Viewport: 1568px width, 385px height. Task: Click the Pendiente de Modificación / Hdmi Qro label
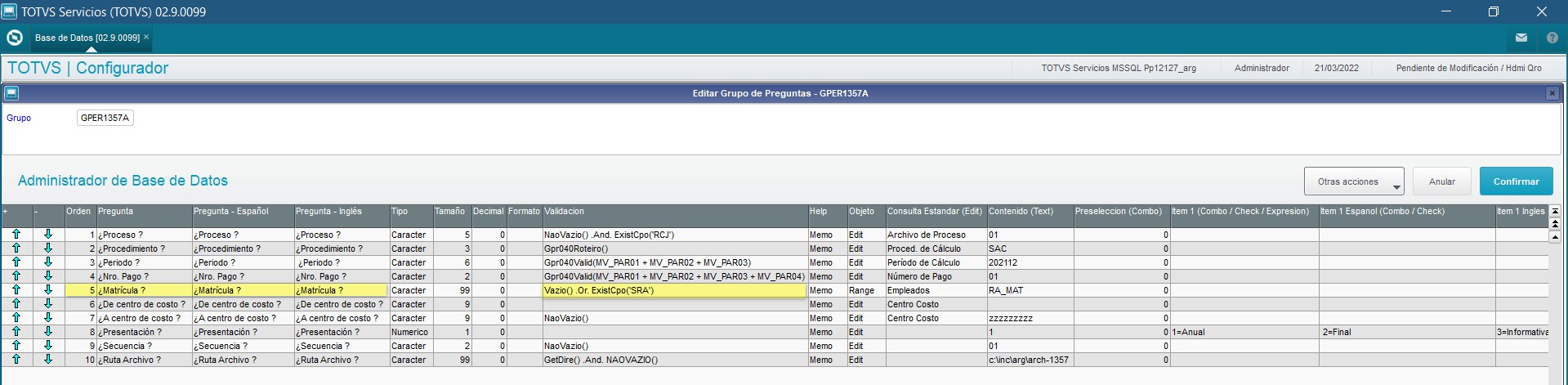click(1468, 68)
